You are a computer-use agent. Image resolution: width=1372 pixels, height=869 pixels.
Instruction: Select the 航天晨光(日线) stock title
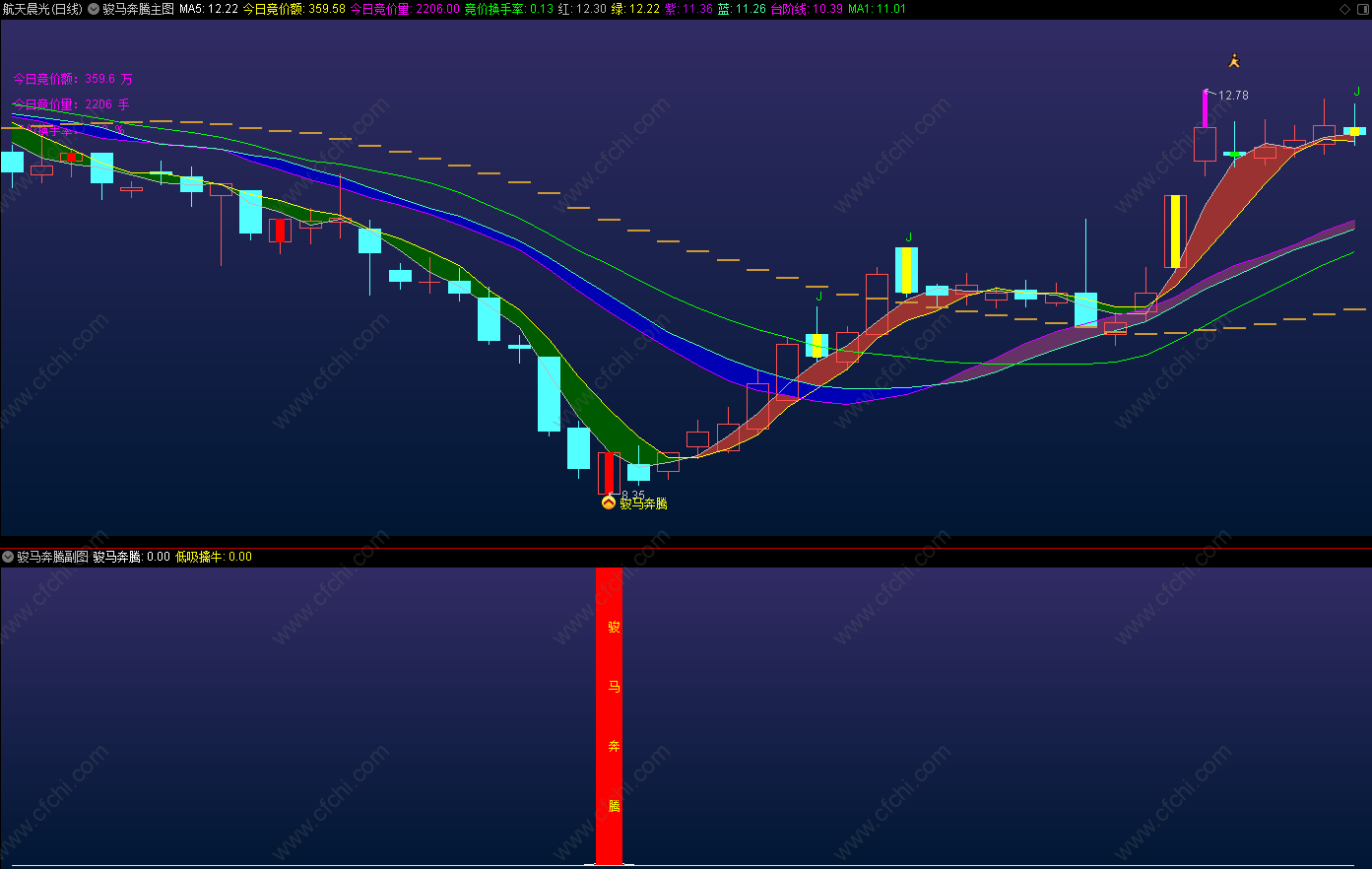click(42, 9)
